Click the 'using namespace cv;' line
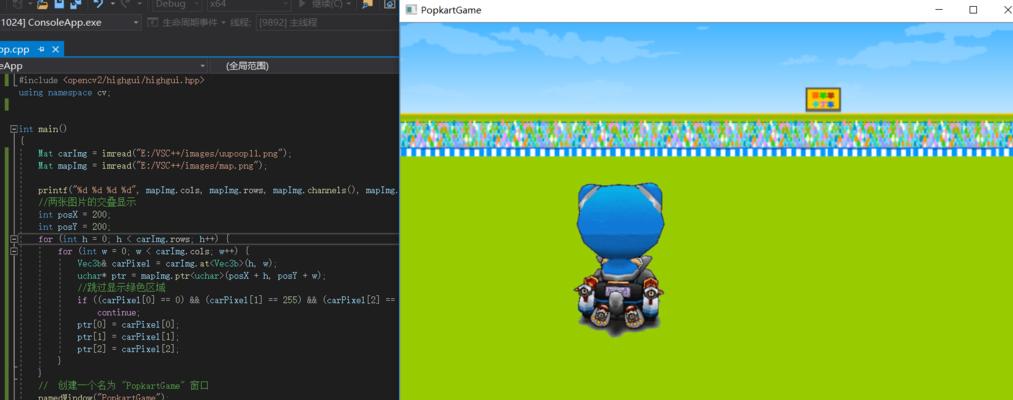Image resolution: width=1013 pixels, height=400 pixels. point(65,92)
